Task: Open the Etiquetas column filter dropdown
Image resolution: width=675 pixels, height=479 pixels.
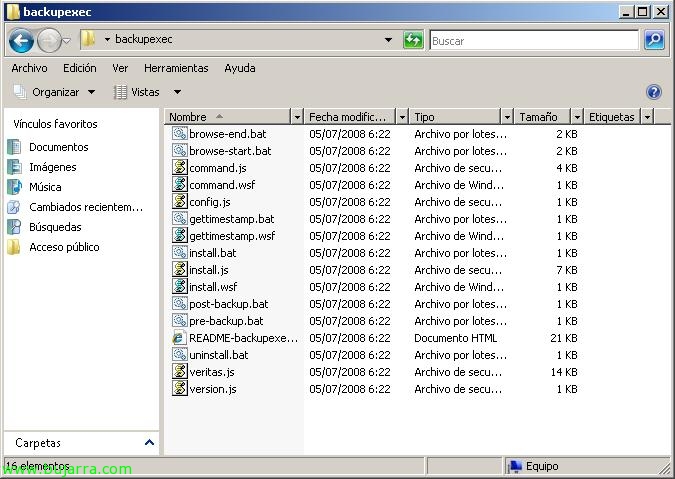Action: click(x=647, y=117)
